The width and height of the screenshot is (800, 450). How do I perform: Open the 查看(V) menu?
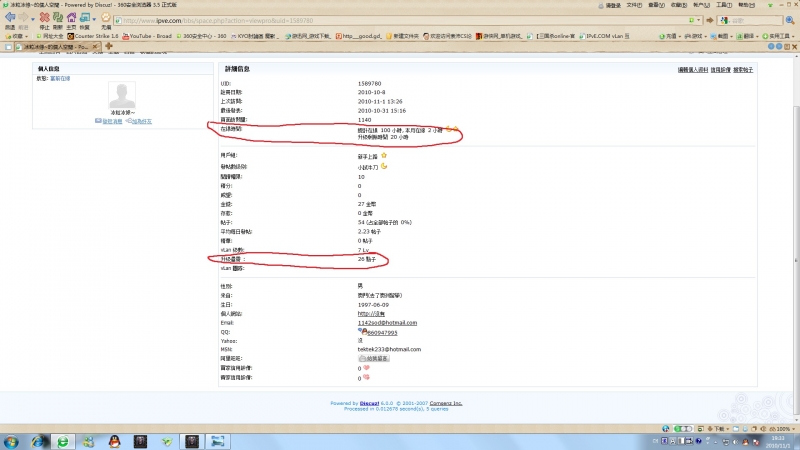(656, 5)
